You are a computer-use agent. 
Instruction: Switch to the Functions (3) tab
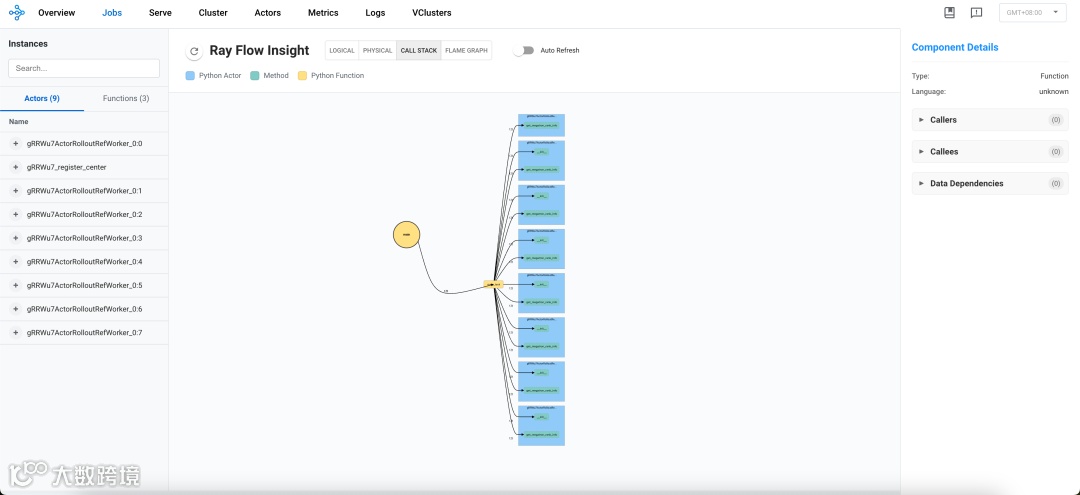click(x=126, y=98)
